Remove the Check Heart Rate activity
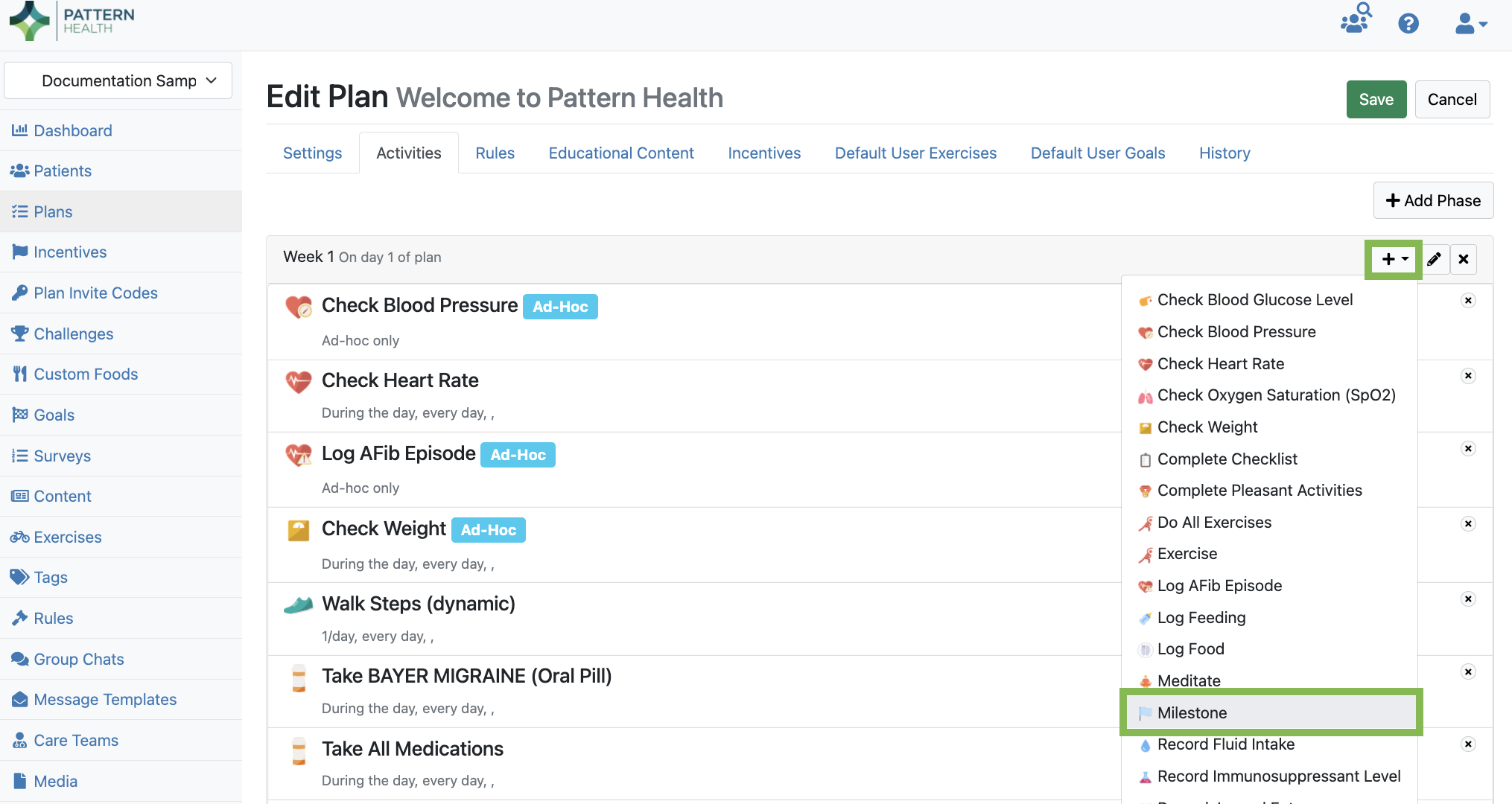This screenshot has height=804, width=1512. click(1468, 376)
